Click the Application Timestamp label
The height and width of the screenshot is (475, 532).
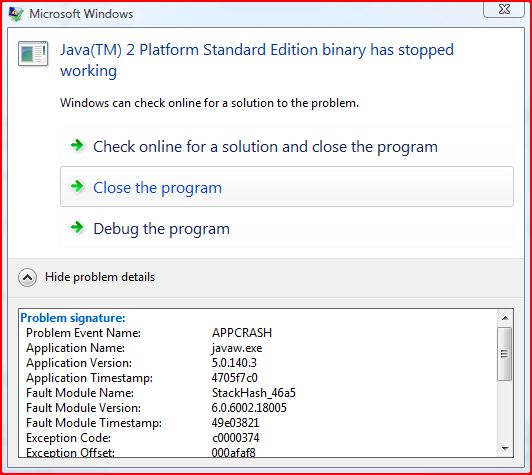click(x=90, y=378)
